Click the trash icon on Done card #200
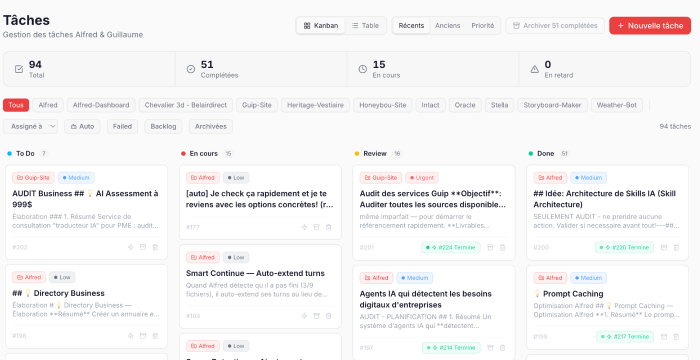Image resolution: width=700 pixels, height=360 pixels. click(x=676, y=247)
